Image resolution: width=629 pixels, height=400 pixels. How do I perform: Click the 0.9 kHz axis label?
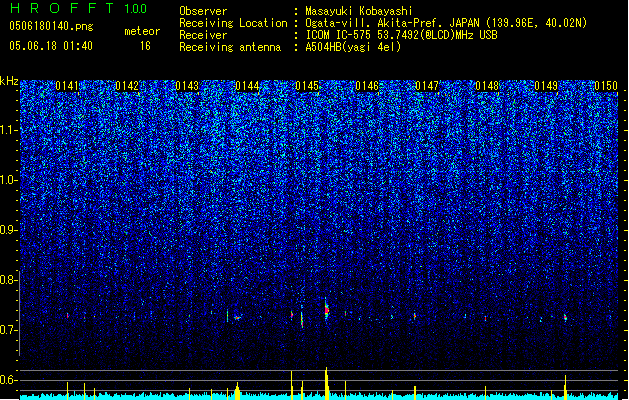pos(9,230)
